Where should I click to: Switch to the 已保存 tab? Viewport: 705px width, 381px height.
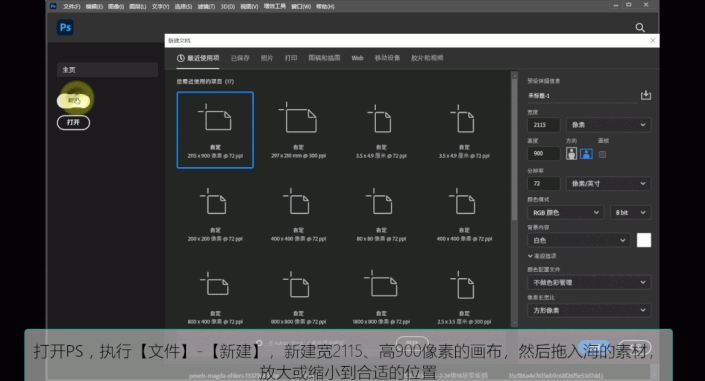point(240,58)
